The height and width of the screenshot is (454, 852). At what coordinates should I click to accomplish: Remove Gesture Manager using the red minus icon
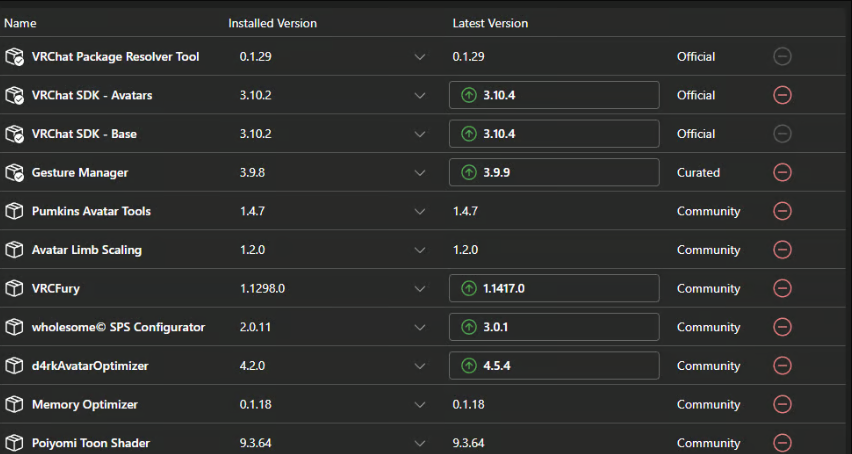(x=782, y=173)
